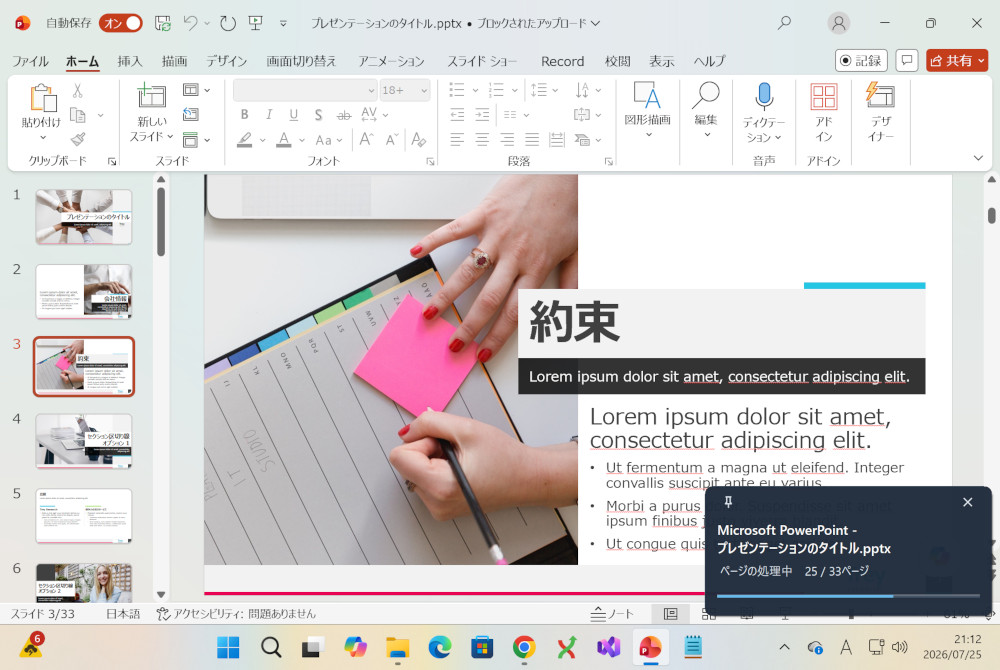The image size is (1000, 670).
Task: Switch to normal view icon in status bar
Action: [x=670, y=614]
